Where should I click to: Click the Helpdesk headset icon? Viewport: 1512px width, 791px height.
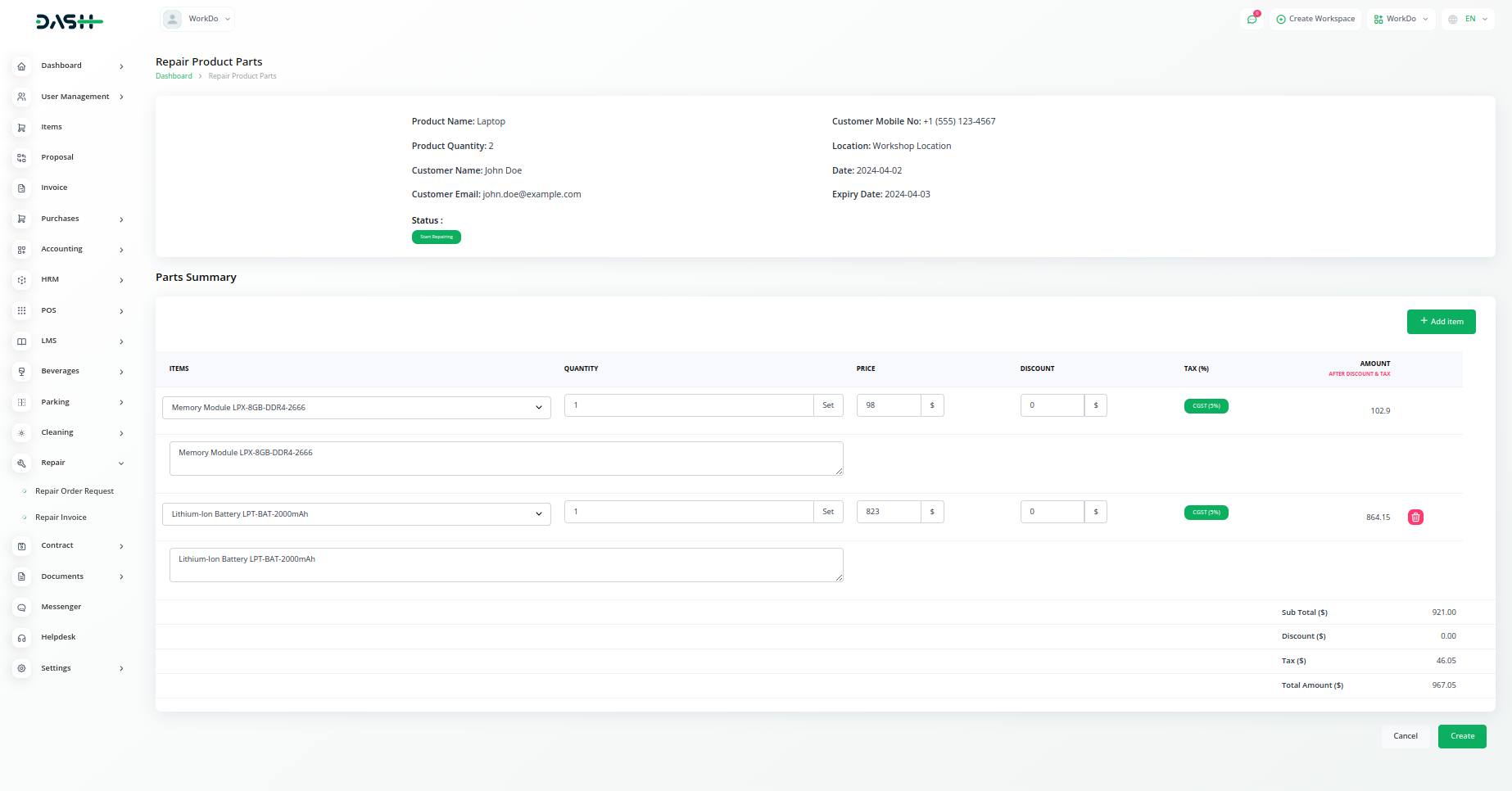[22, 638]
